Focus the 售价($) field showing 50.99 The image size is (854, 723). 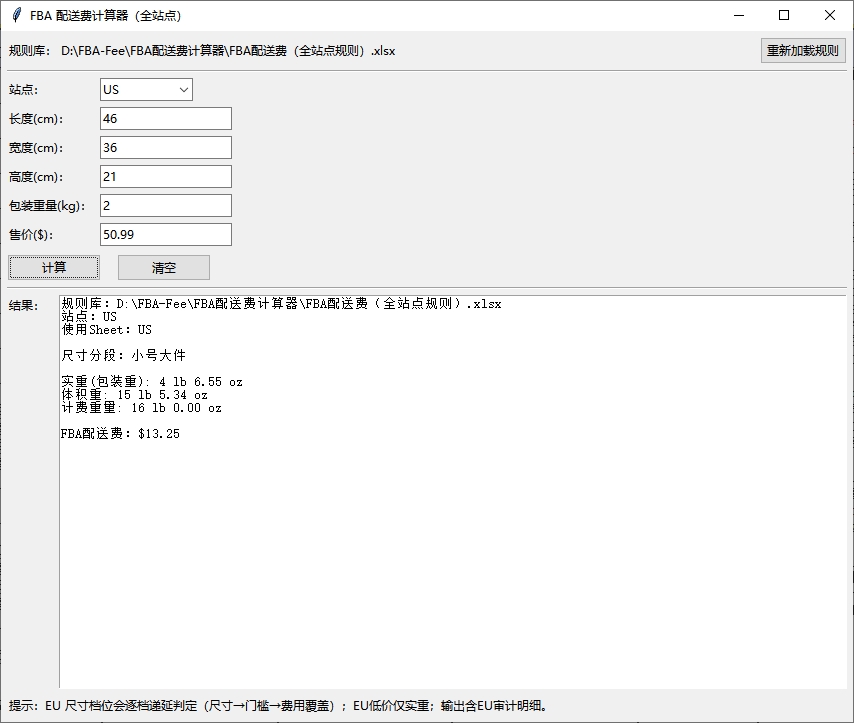166,235
